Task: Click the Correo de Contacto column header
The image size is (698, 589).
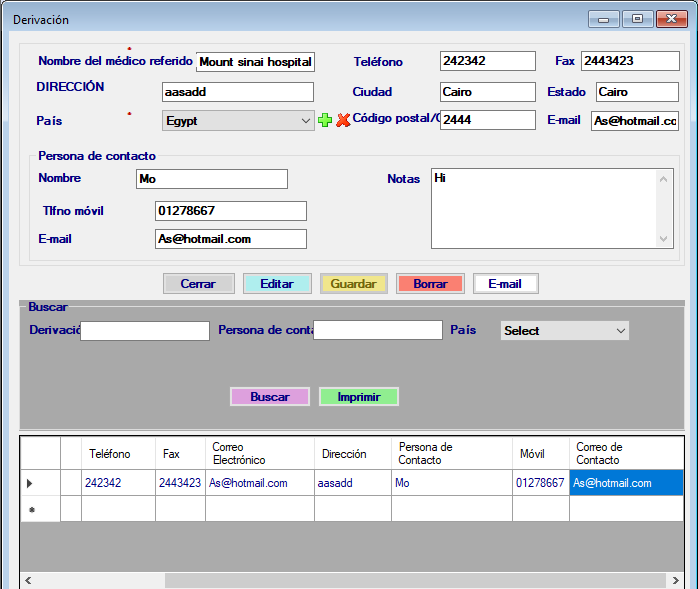Action: 626,453
